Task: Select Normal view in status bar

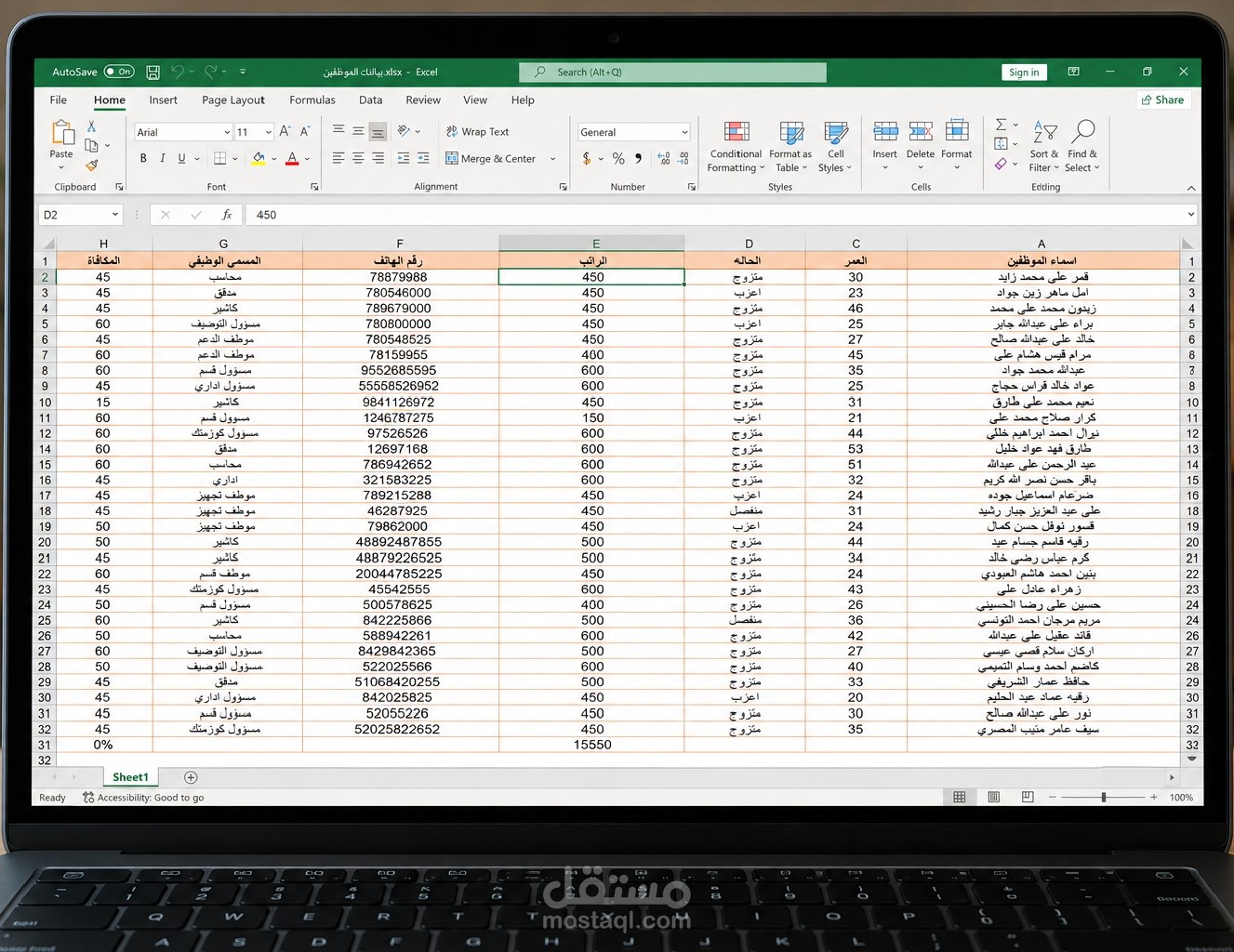Action: coord(960,798)
